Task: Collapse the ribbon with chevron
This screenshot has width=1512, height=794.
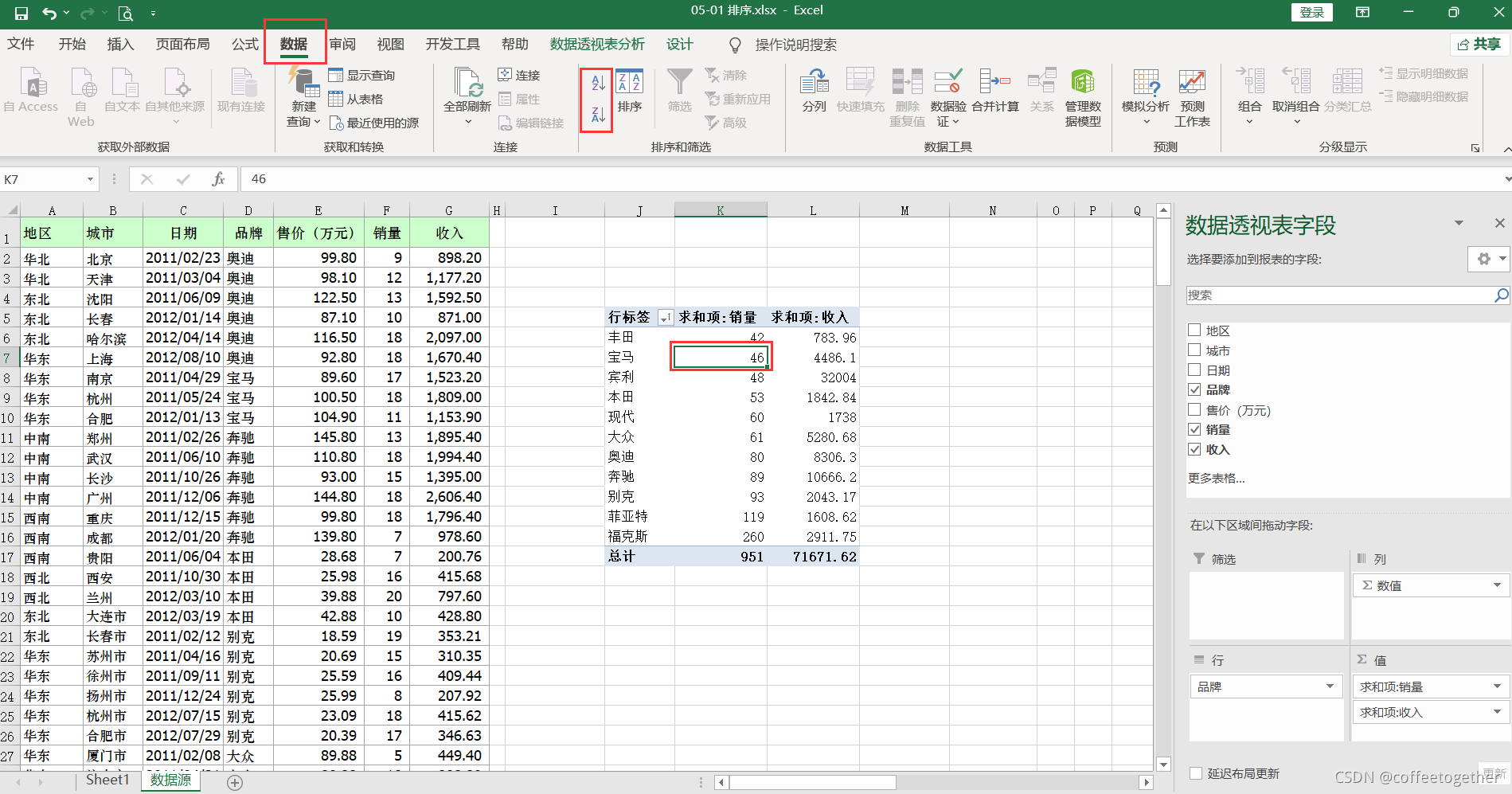Action: coord(1506,149)
